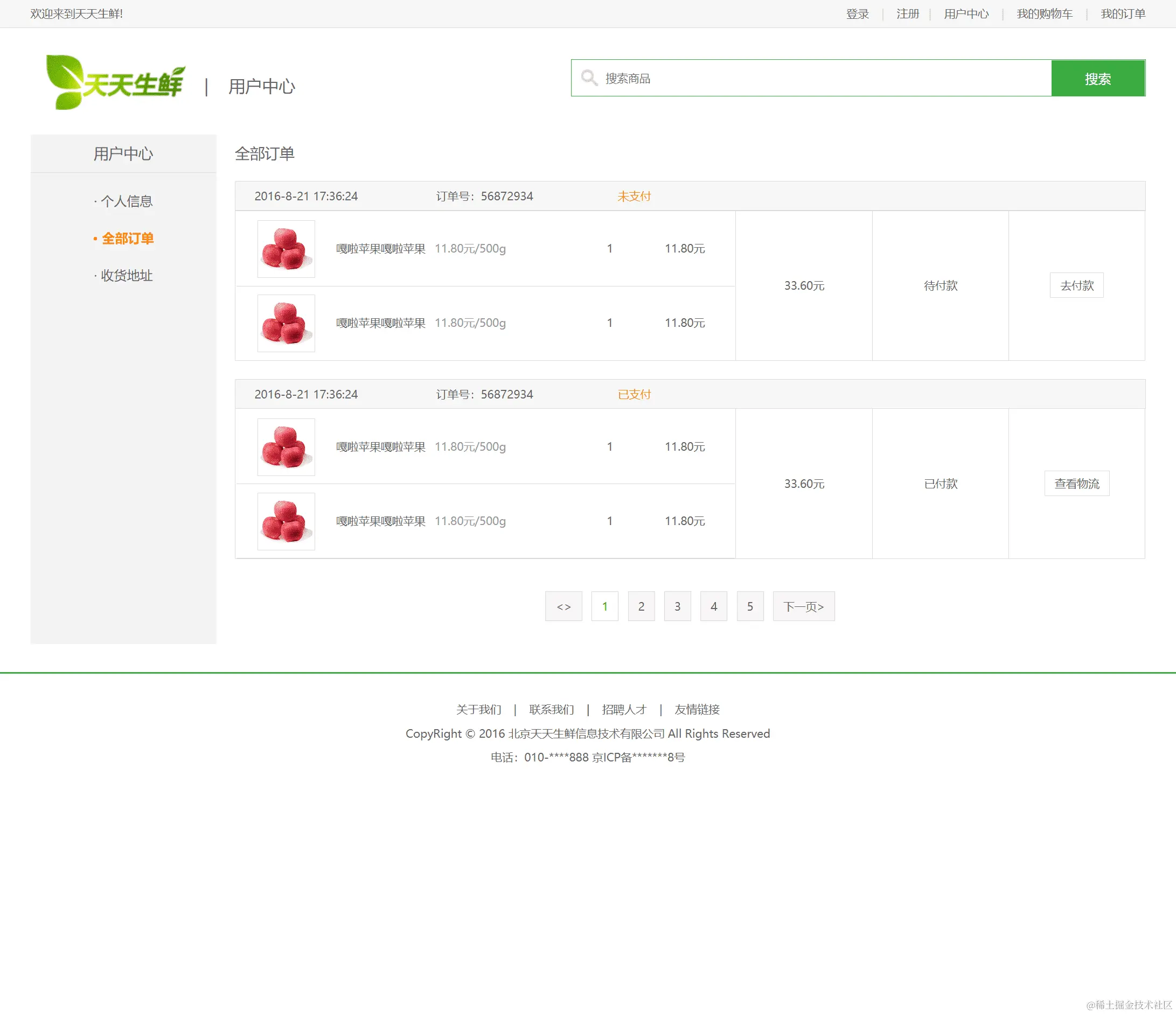Open the last apple thumbnail in paid order
Image resolution: width=1176 pixels, height=1014 pixels.
click(286, 521)
